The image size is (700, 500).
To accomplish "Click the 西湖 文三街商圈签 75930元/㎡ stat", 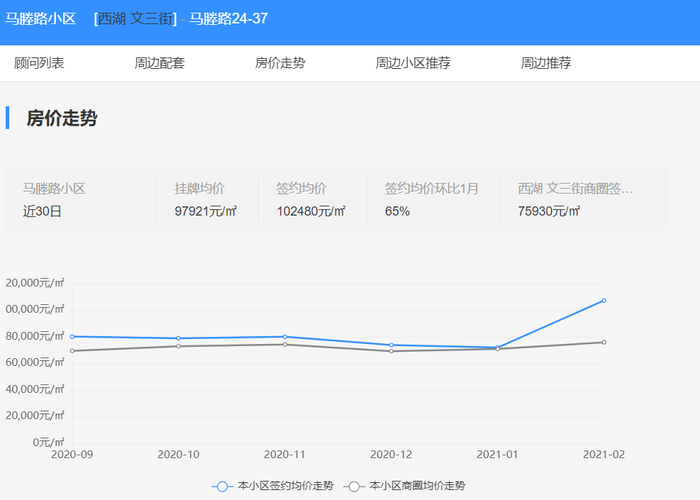I will tap(576, 199).
